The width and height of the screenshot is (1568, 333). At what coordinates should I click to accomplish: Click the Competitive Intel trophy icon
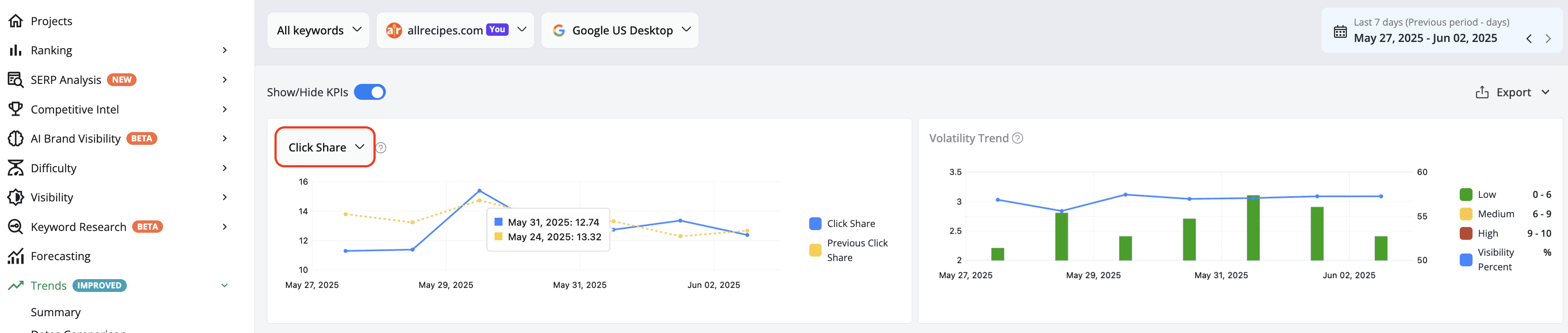[15, 109]
